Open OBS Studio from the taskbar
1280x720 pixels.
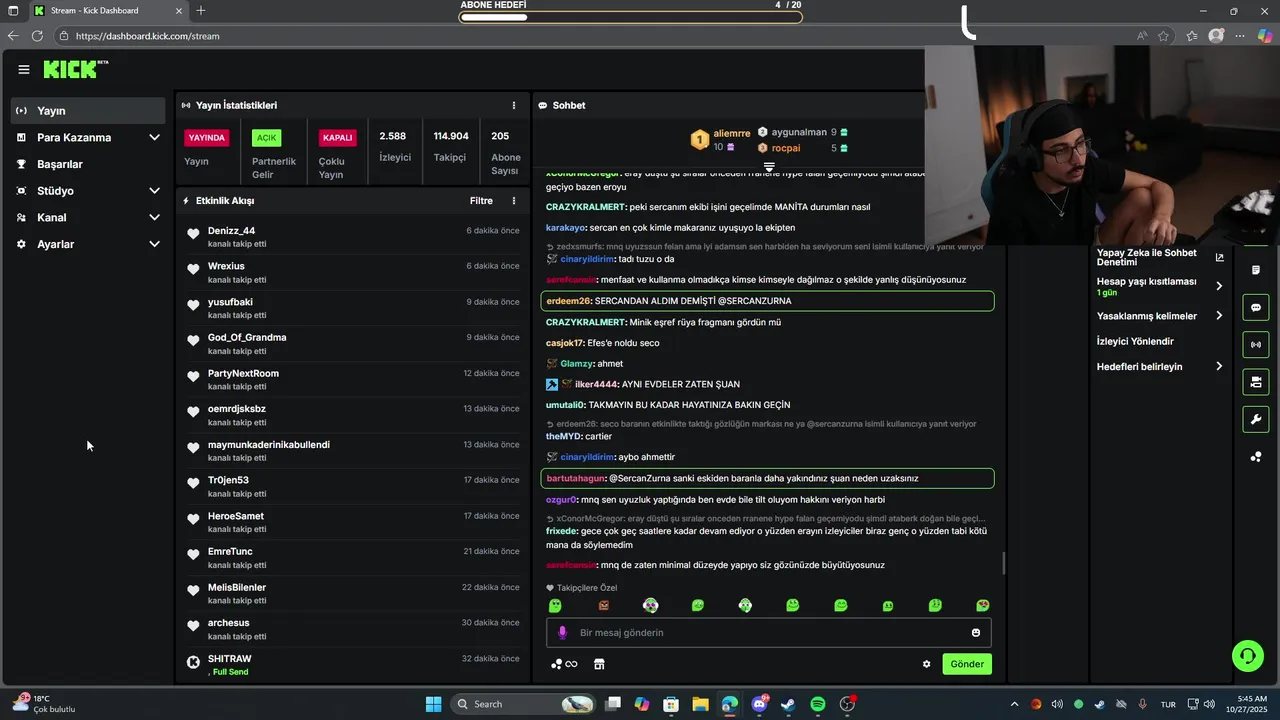(x=847, y=704)
